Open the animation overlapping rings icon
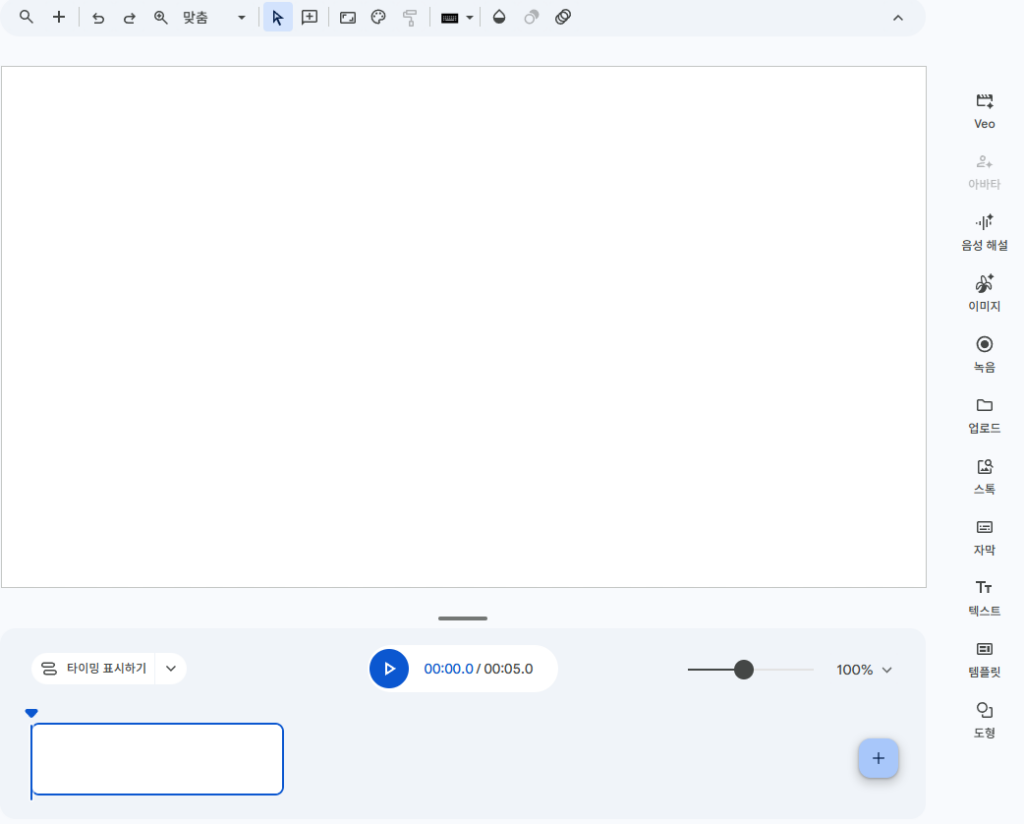Image resolution: width=1024 pixels, height=824 pixels. point(563,17)
